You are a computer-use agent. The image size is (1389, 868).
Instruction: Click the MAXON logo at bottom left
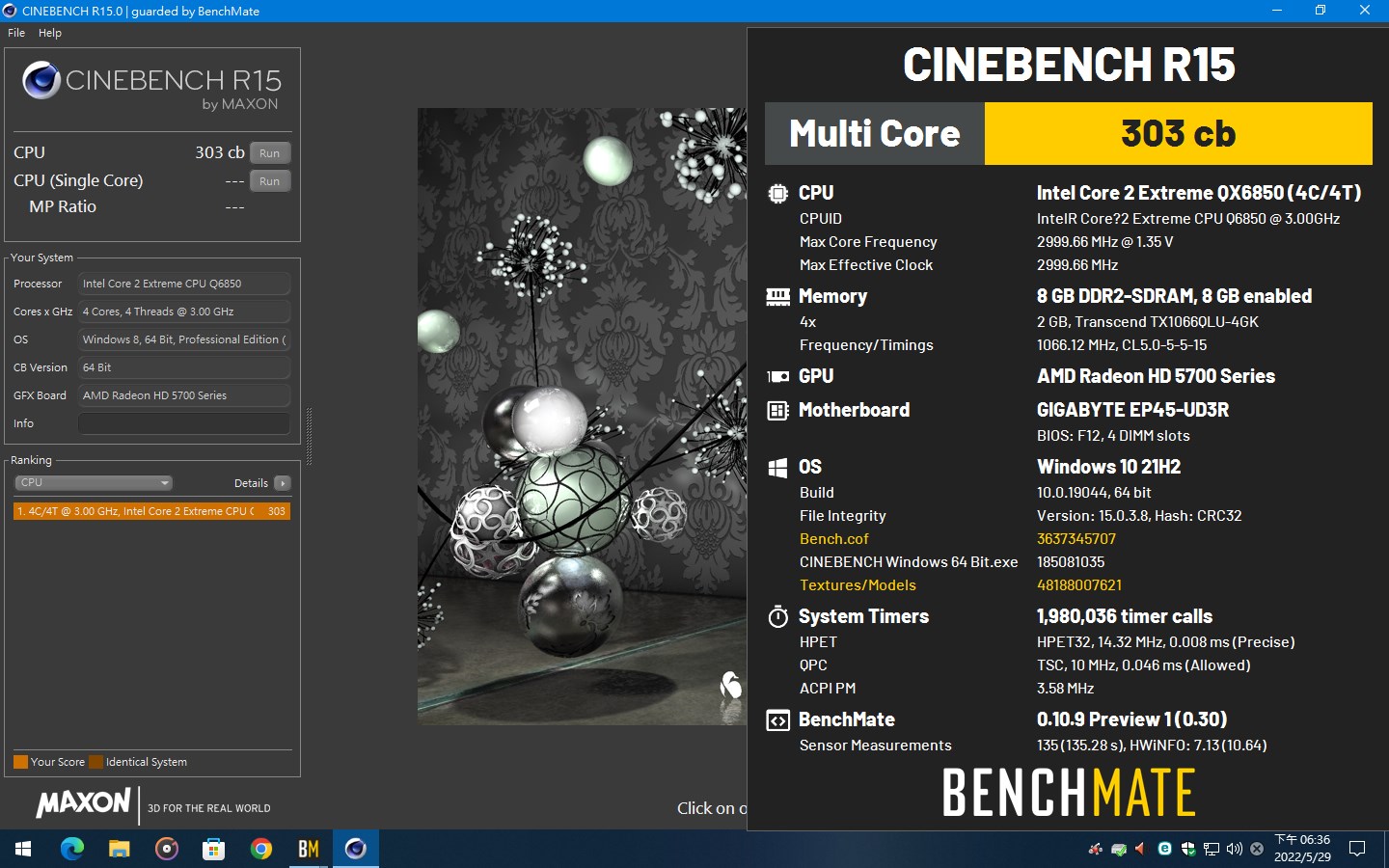tap(83, 802)
